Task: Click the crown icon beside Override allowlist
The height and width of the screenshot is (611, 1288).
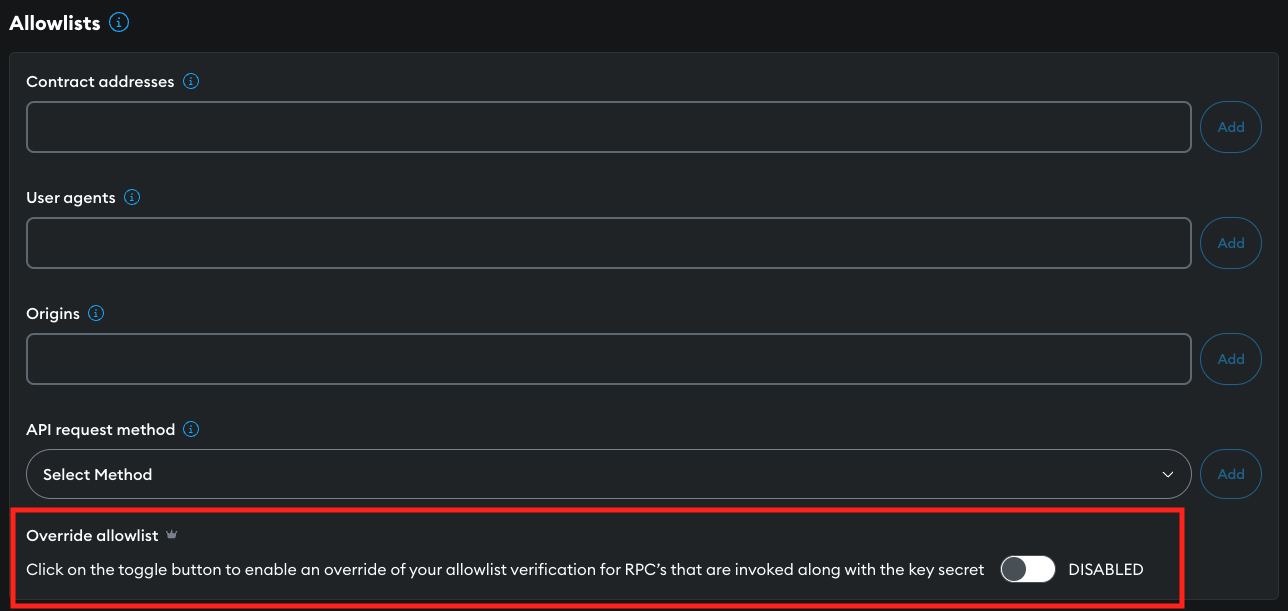Action: [171, 535]
